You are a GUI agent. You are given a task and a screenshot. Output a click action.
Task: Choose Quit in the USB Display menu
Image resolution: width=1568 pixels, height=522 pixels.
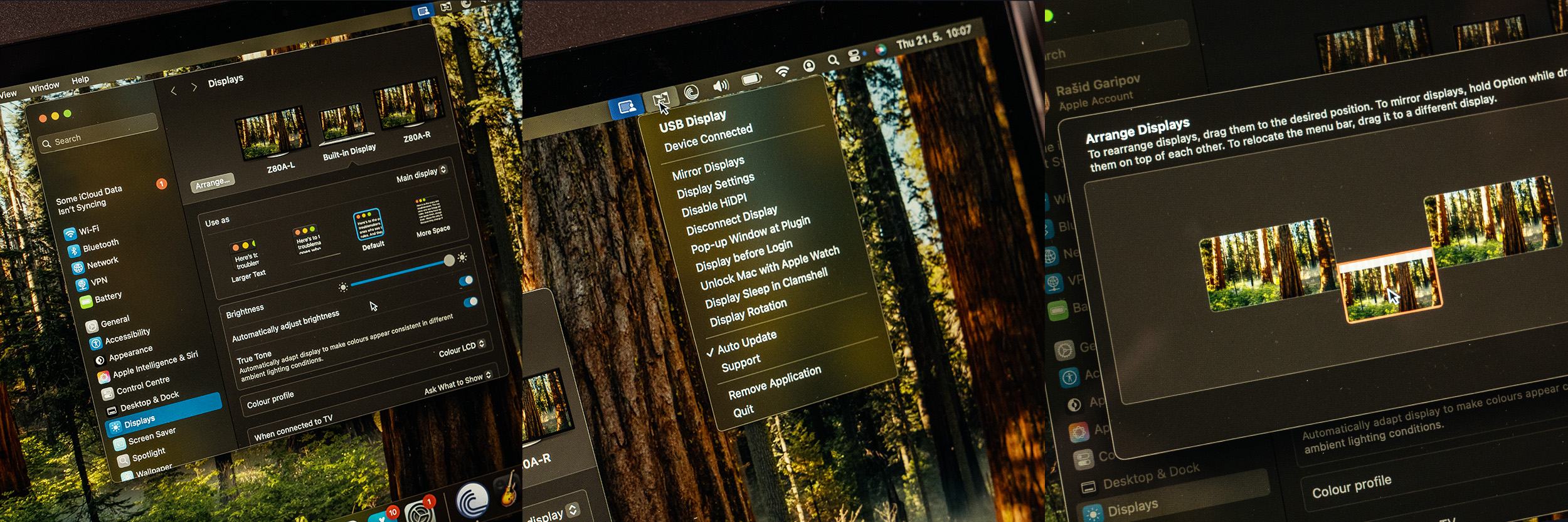pyautogui.click(x=743, y=412)
